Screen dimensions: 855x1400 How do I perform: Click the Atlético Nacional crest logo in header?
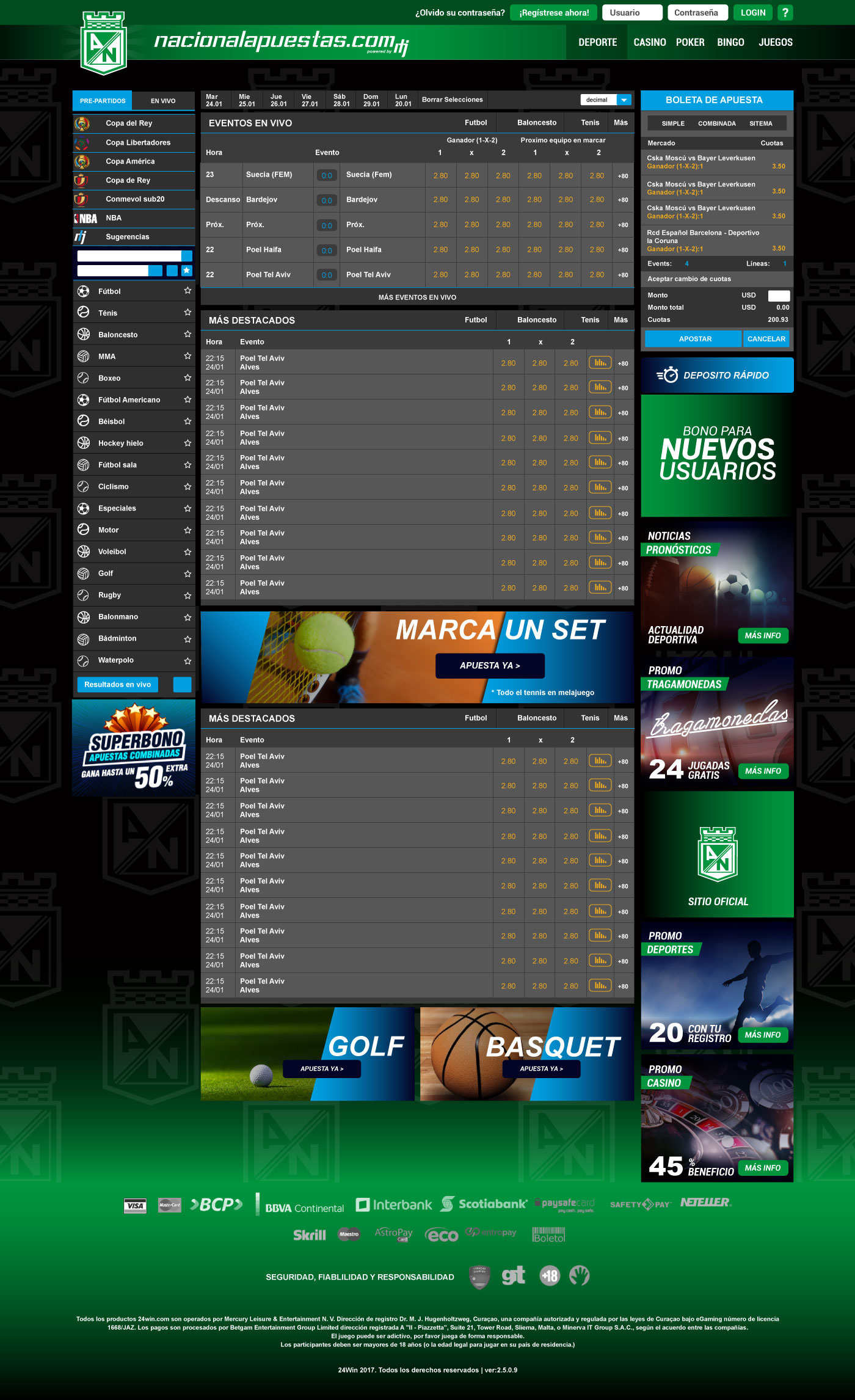tap(104, 43)
